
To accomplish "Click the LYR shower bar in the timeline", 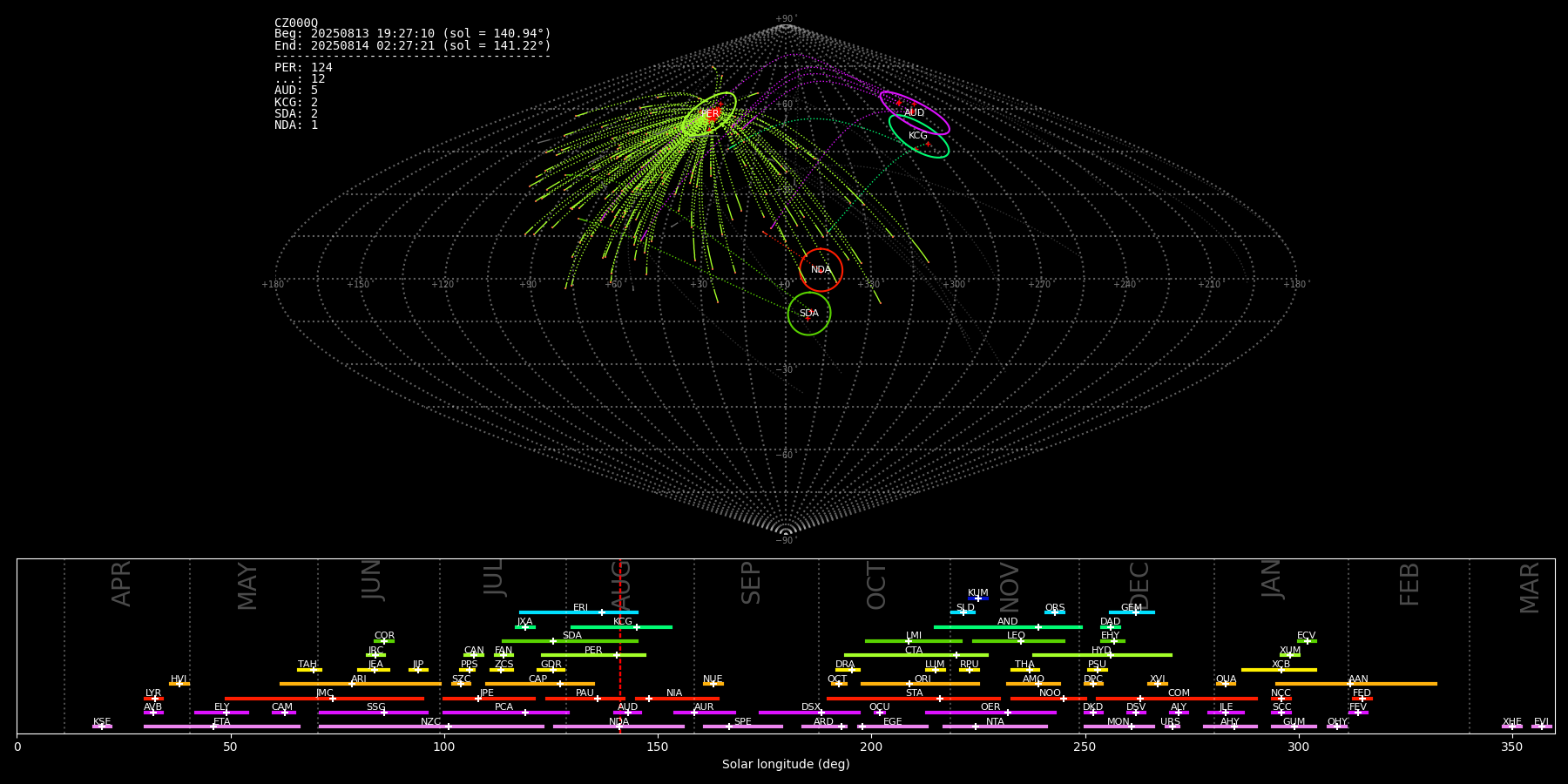I will 153,699.
